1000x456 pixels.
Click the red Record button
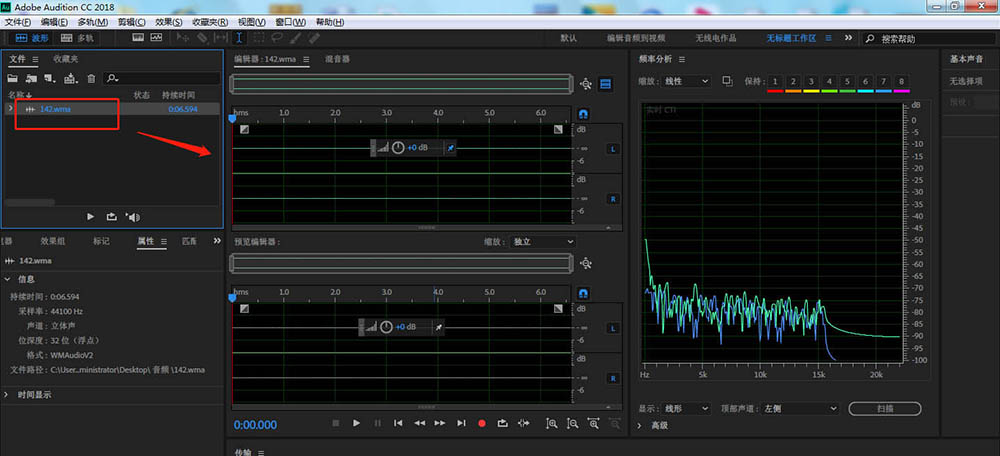pos(482,423)
